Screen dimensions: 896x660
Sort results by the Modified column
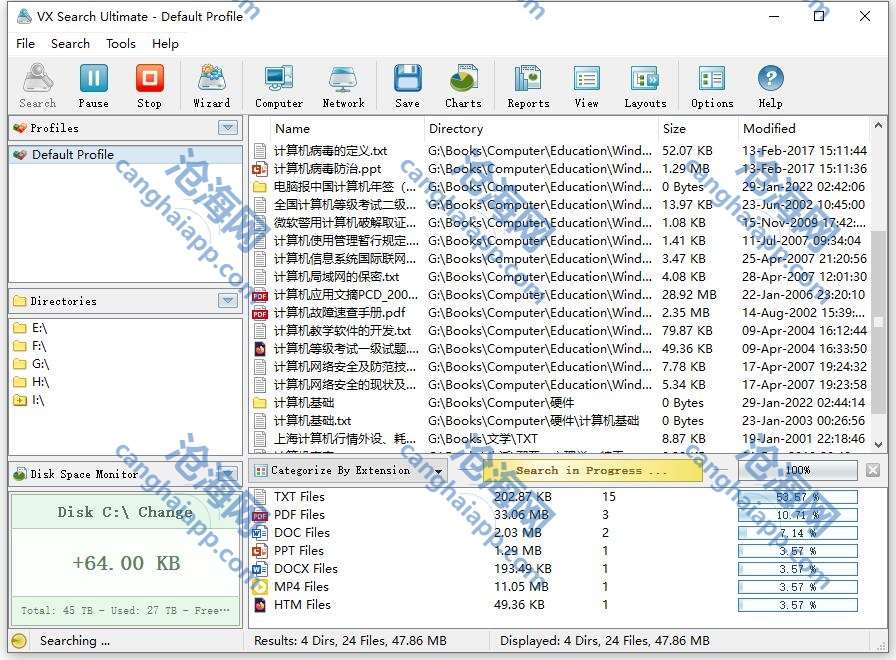[x=769, y=129]
